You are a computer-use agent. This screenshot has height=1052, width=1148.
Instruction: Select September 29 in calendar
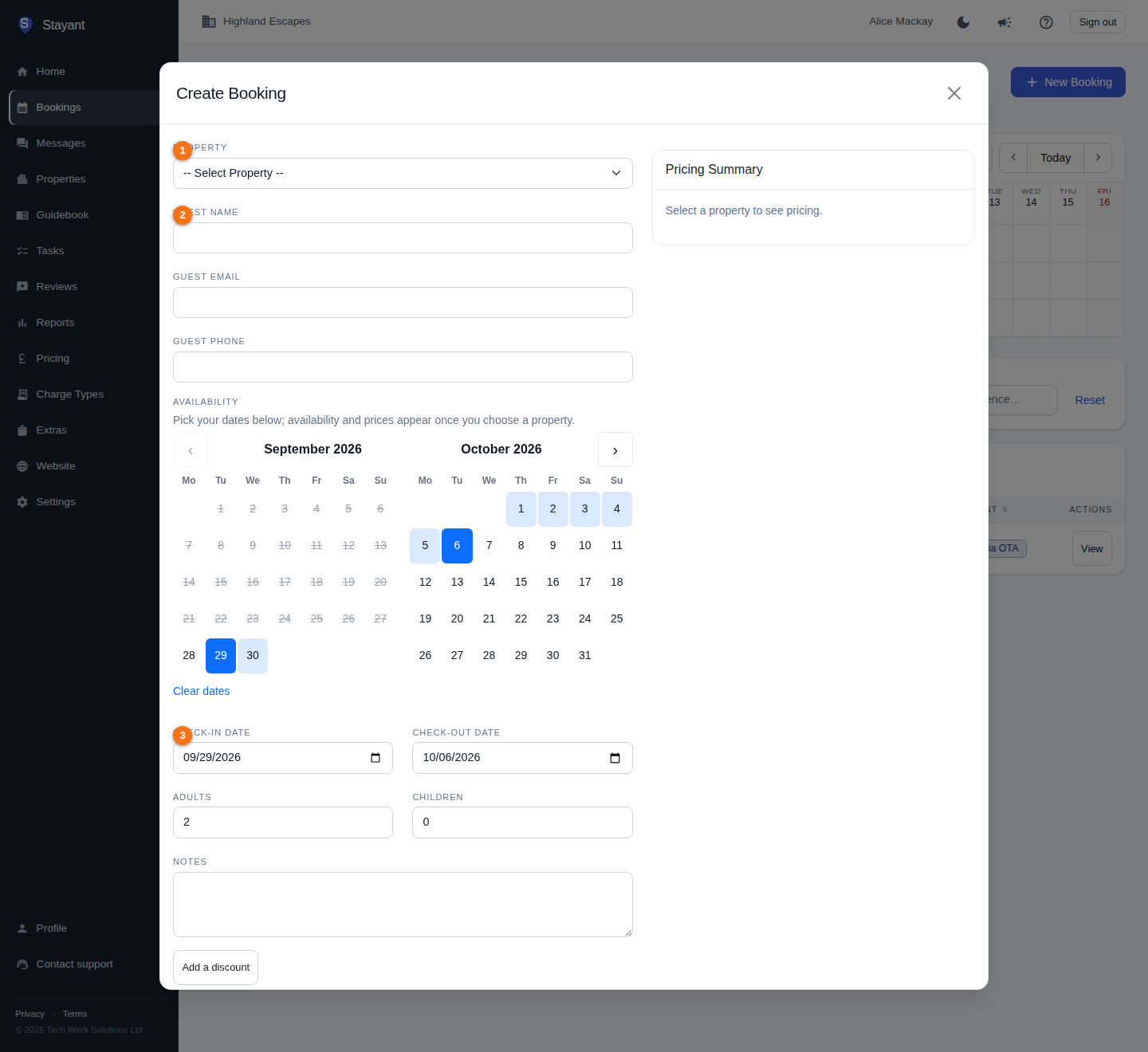(221, 655)
